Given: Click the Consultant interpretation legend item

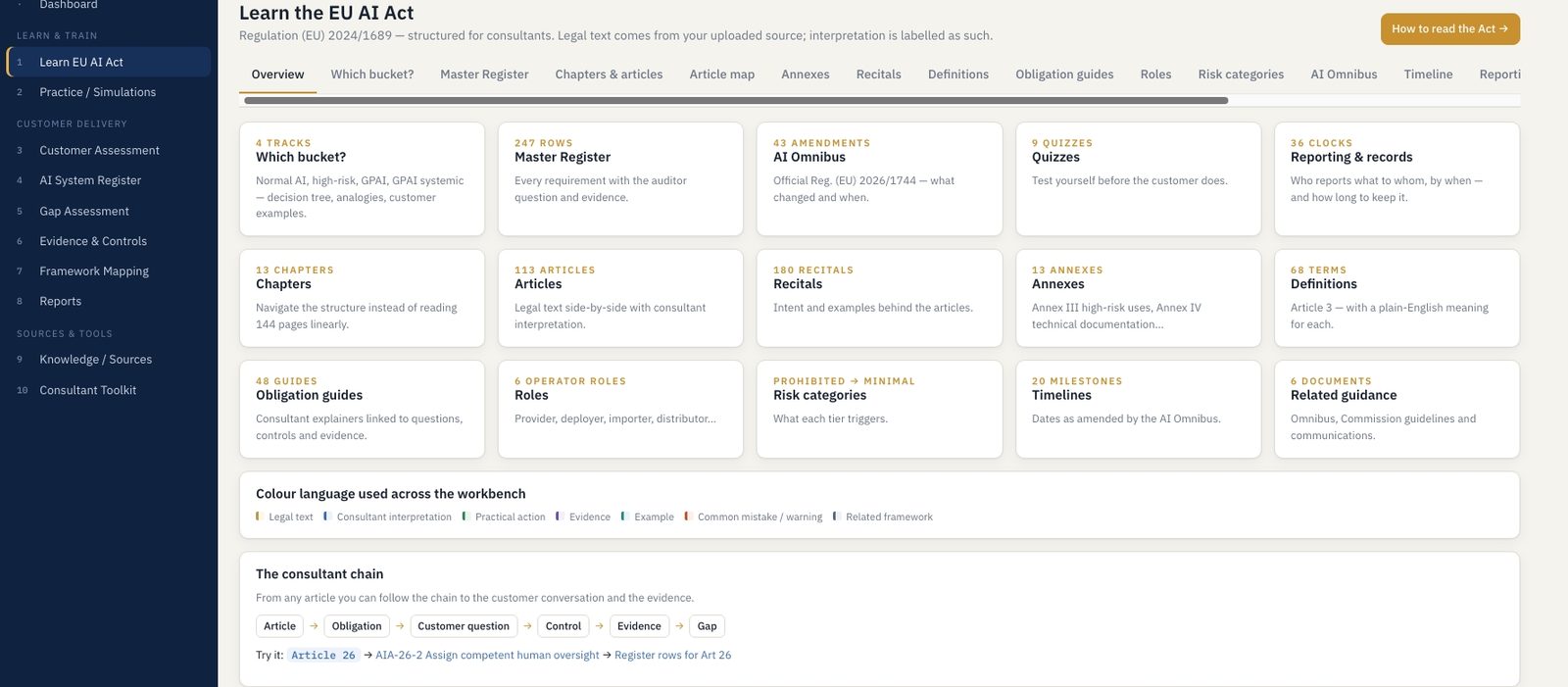Looking at the screenshot, I should click(388, 516).
